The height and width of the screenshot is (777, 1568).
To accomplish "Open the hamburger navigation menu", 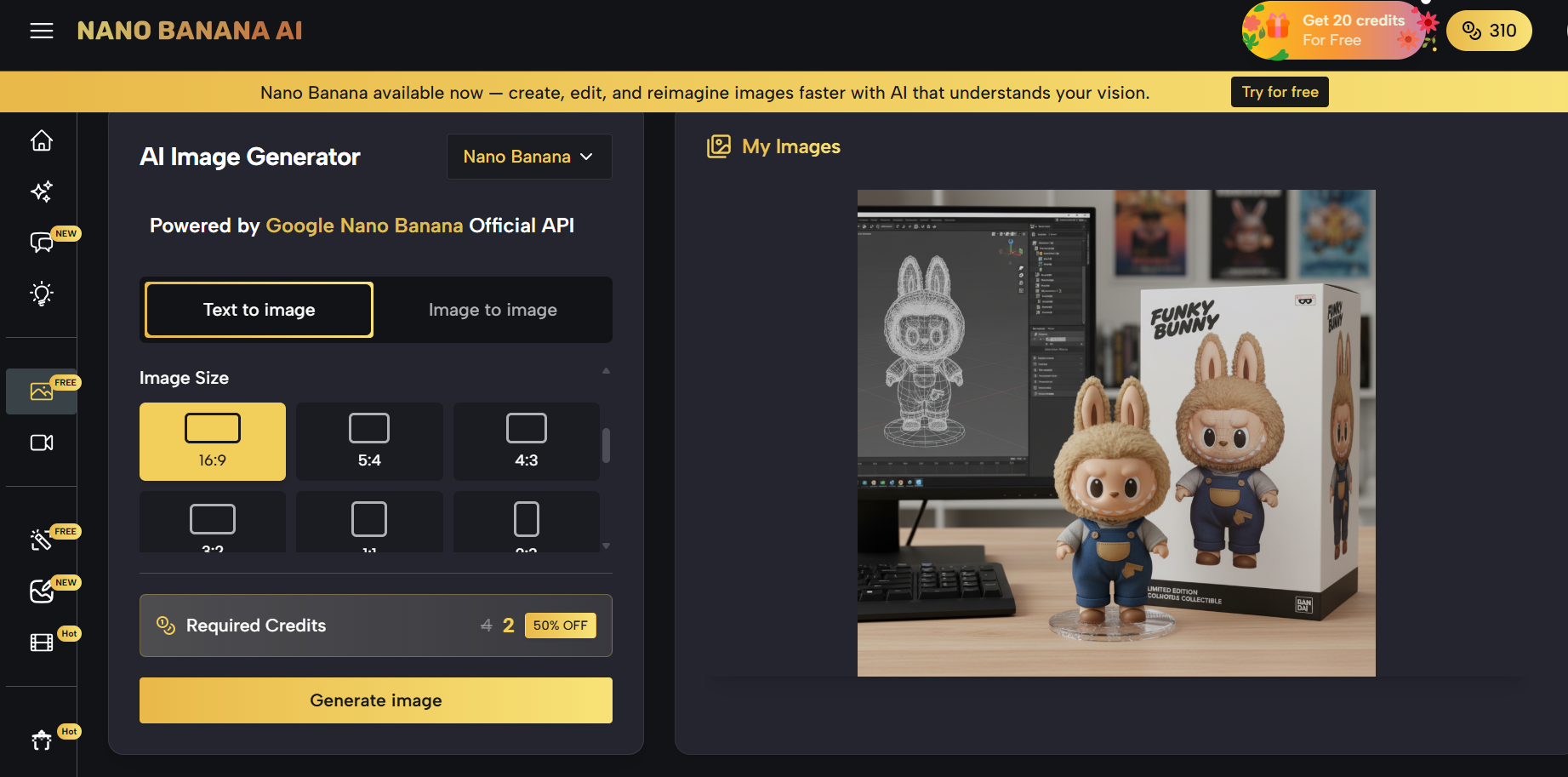I will coord(41,31).
